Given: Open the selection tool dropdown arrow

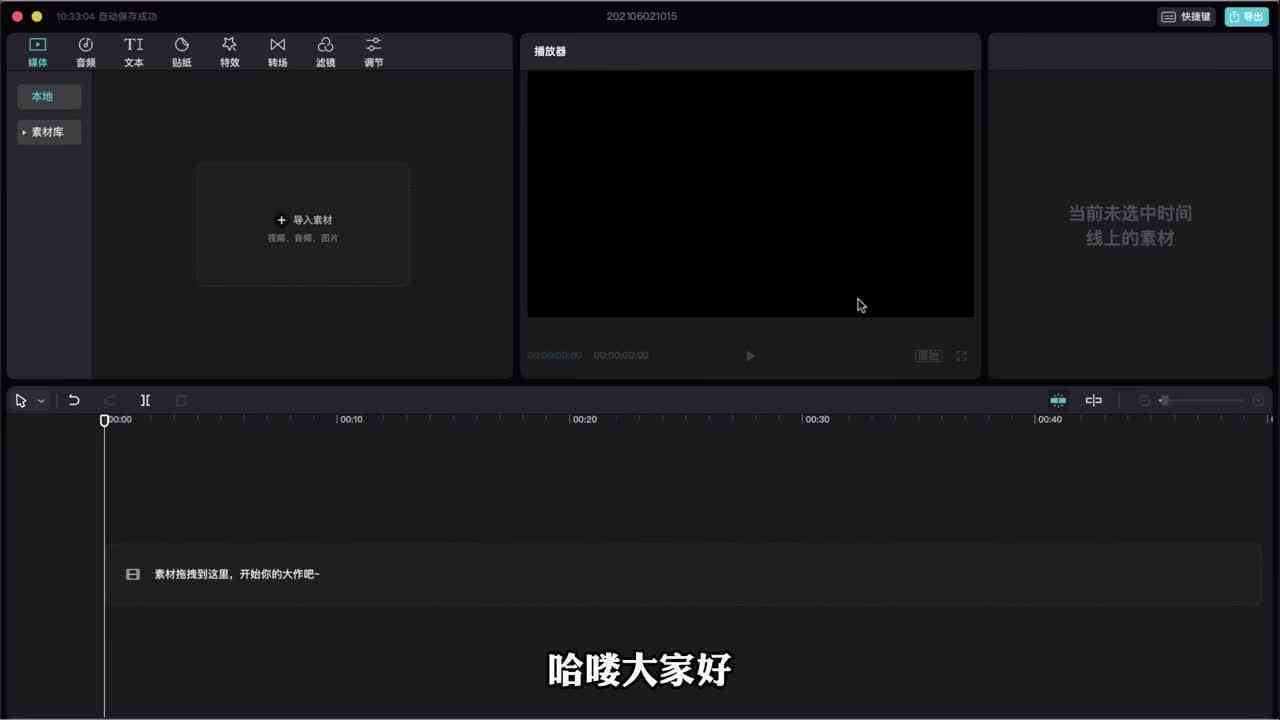Looking at the screenshot, I should 41,401.
